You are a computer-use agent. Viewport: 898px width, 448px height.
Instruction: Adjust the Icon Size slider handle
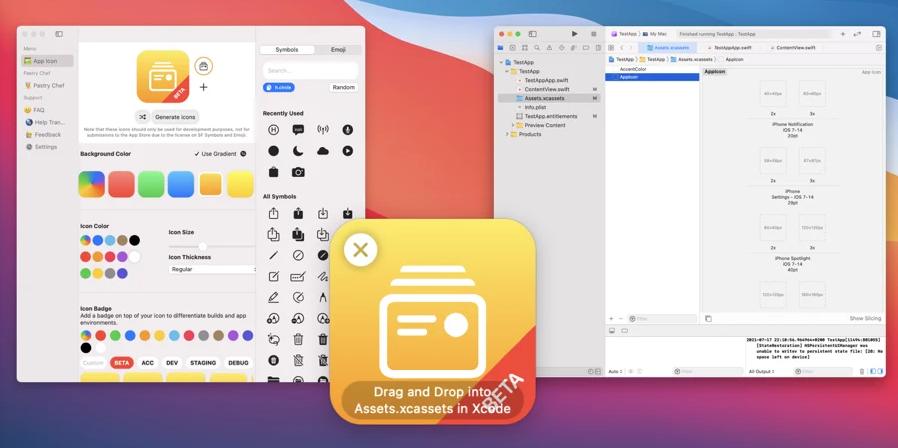202,246
